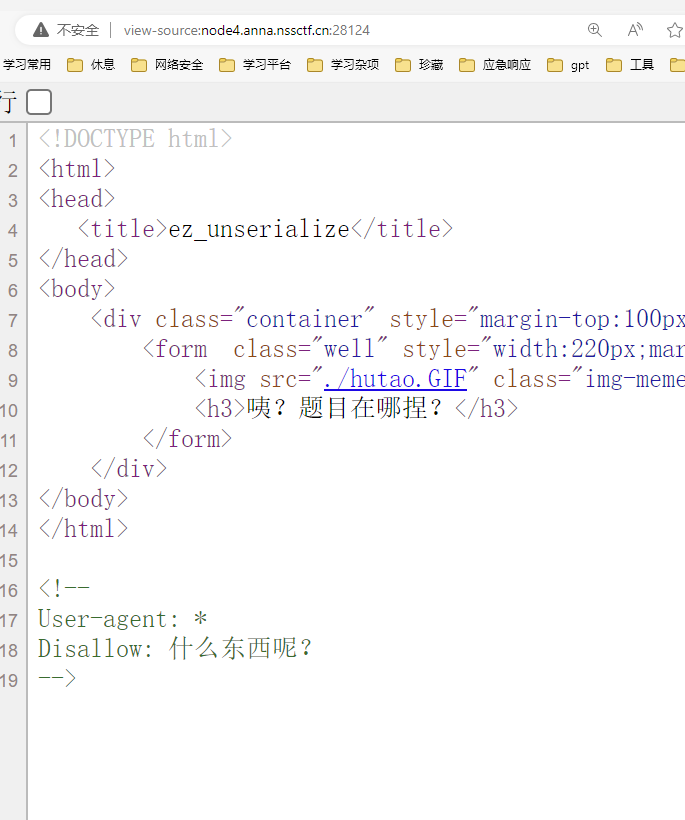Add page to favorites with star icon
Screen dimensions: 685x820
click(x=675, y=30)
